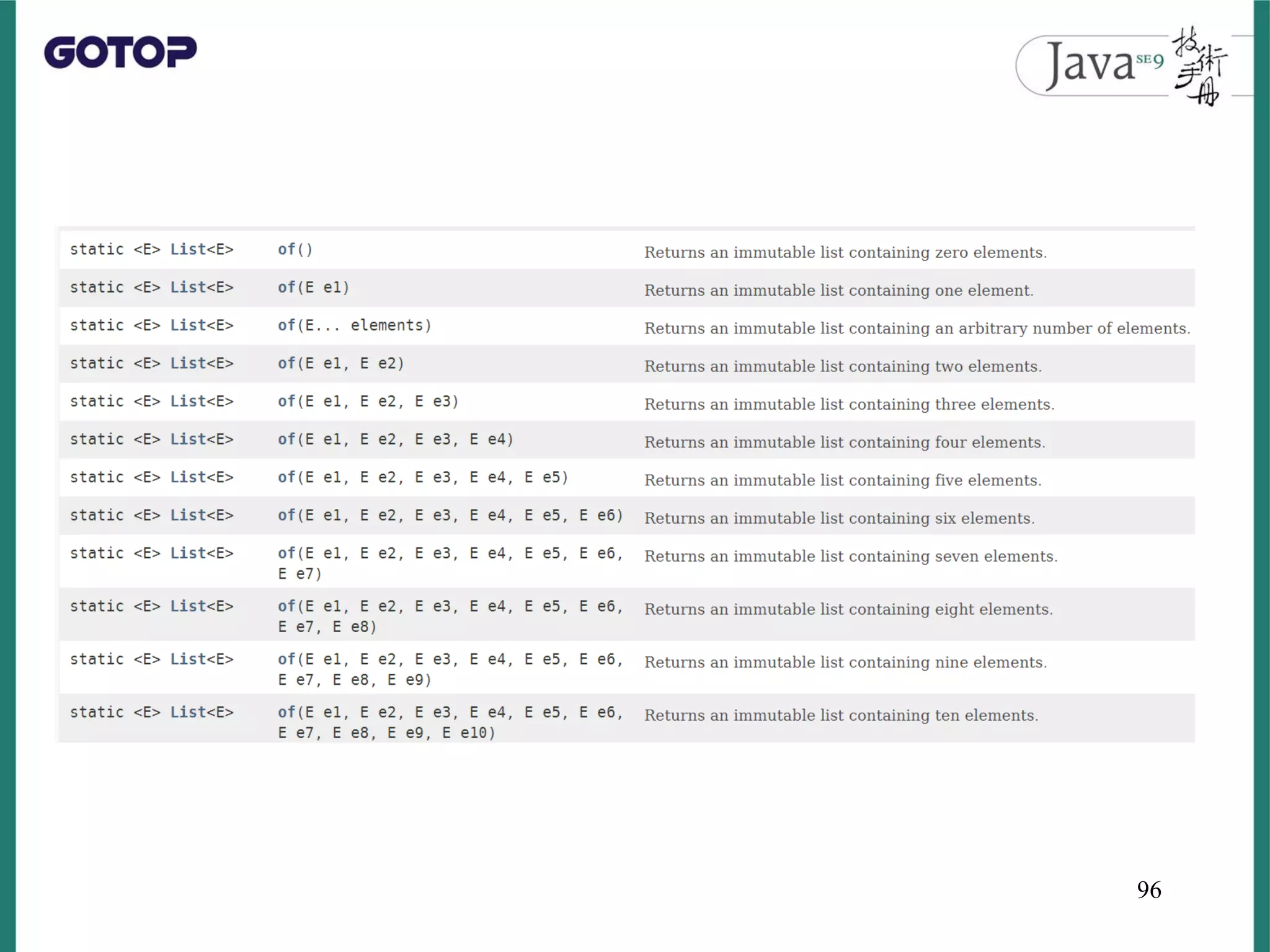Click the 'nine elements' description text

(845, 663)
